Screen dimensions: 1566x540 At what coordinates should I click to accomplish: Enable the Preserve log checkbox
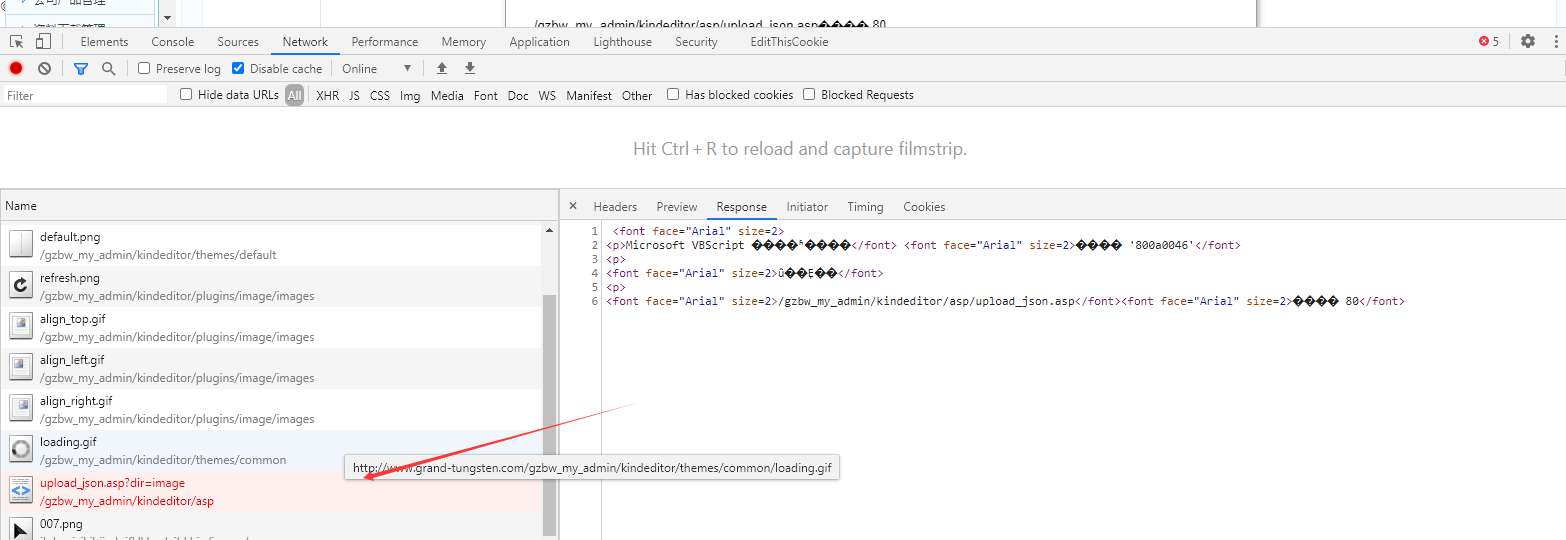click(144, 68)
